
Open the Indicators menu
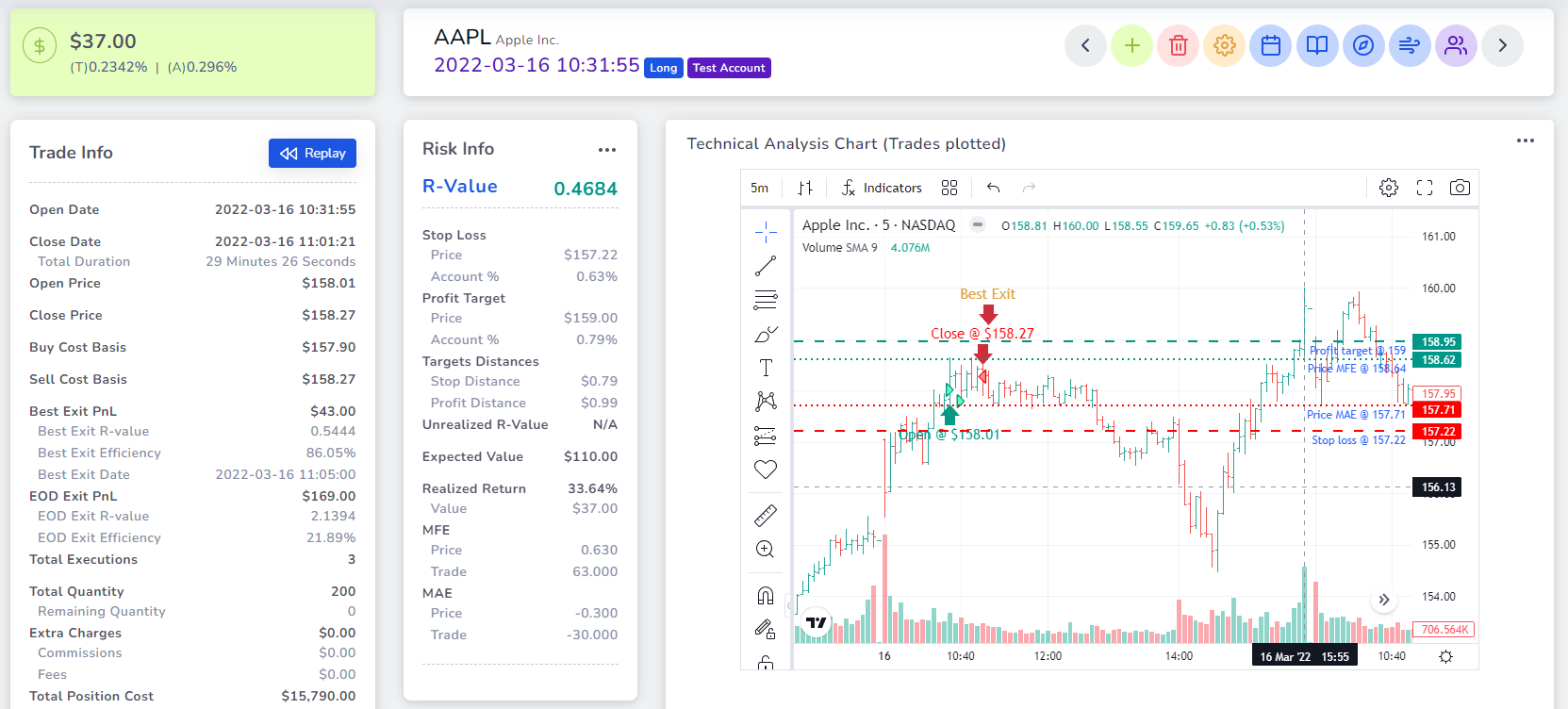(x=881, y=188)
